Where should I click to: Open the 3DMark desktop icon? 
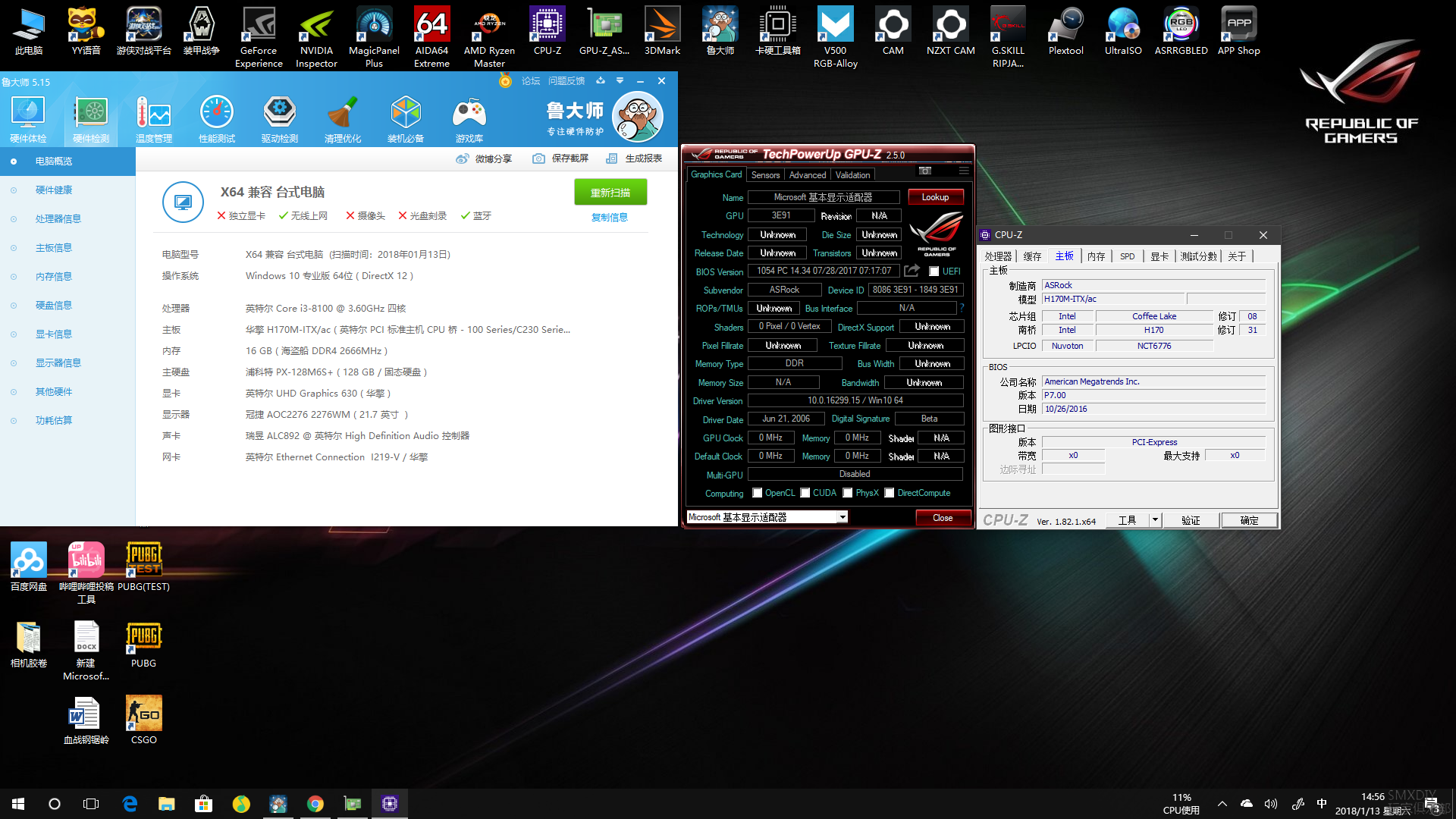pyautogui.click(x=662, y=32)
